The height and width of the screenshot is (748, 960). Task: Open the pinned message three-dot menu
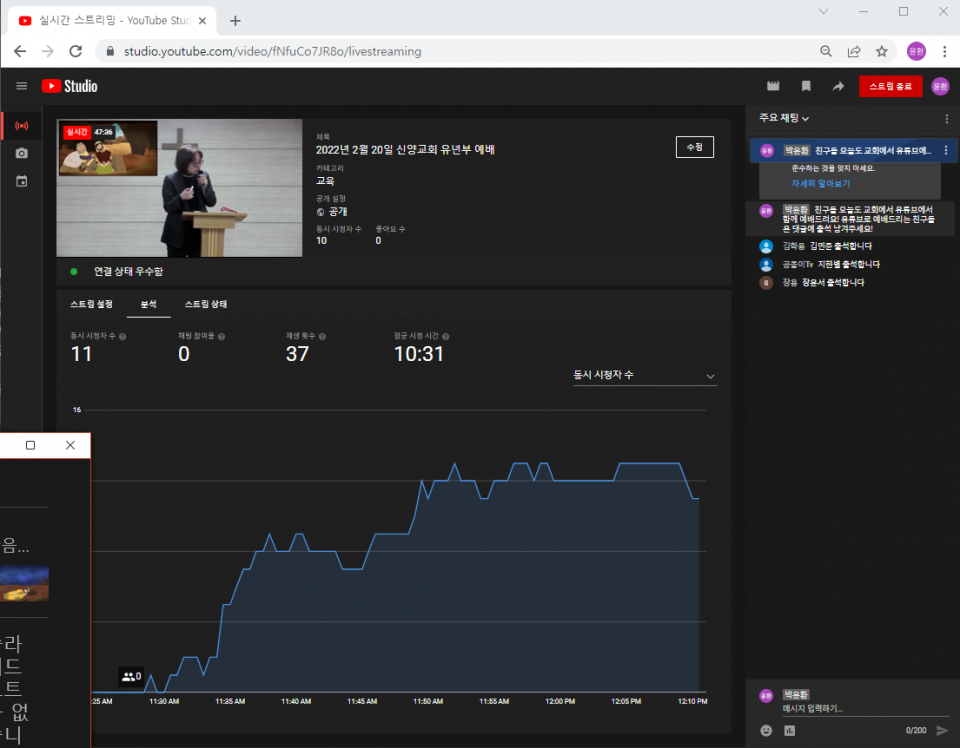click(945, 150)
